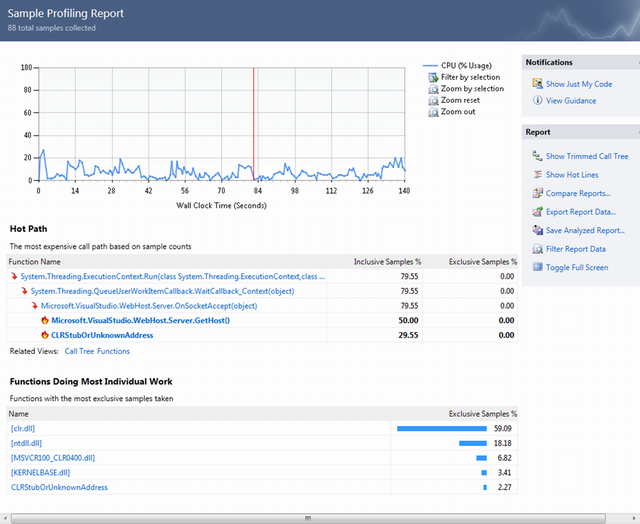Open the Functions related view
Screen dimensions: 640x524
pyautogui.click(x=113, y=351)
